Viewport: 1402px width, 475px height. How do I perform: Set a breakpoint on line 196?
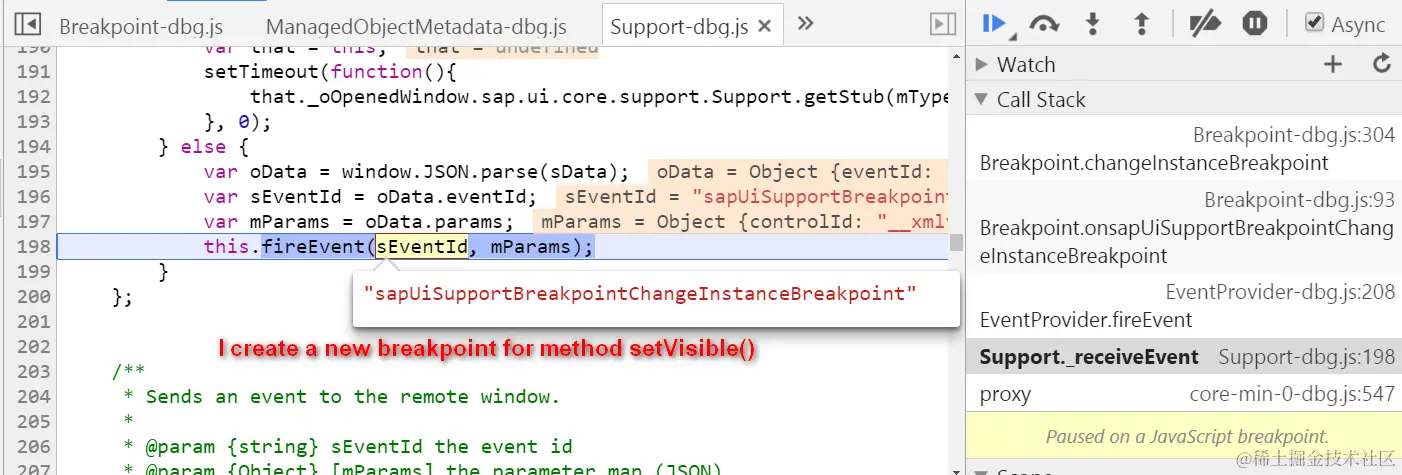point(34,196)
